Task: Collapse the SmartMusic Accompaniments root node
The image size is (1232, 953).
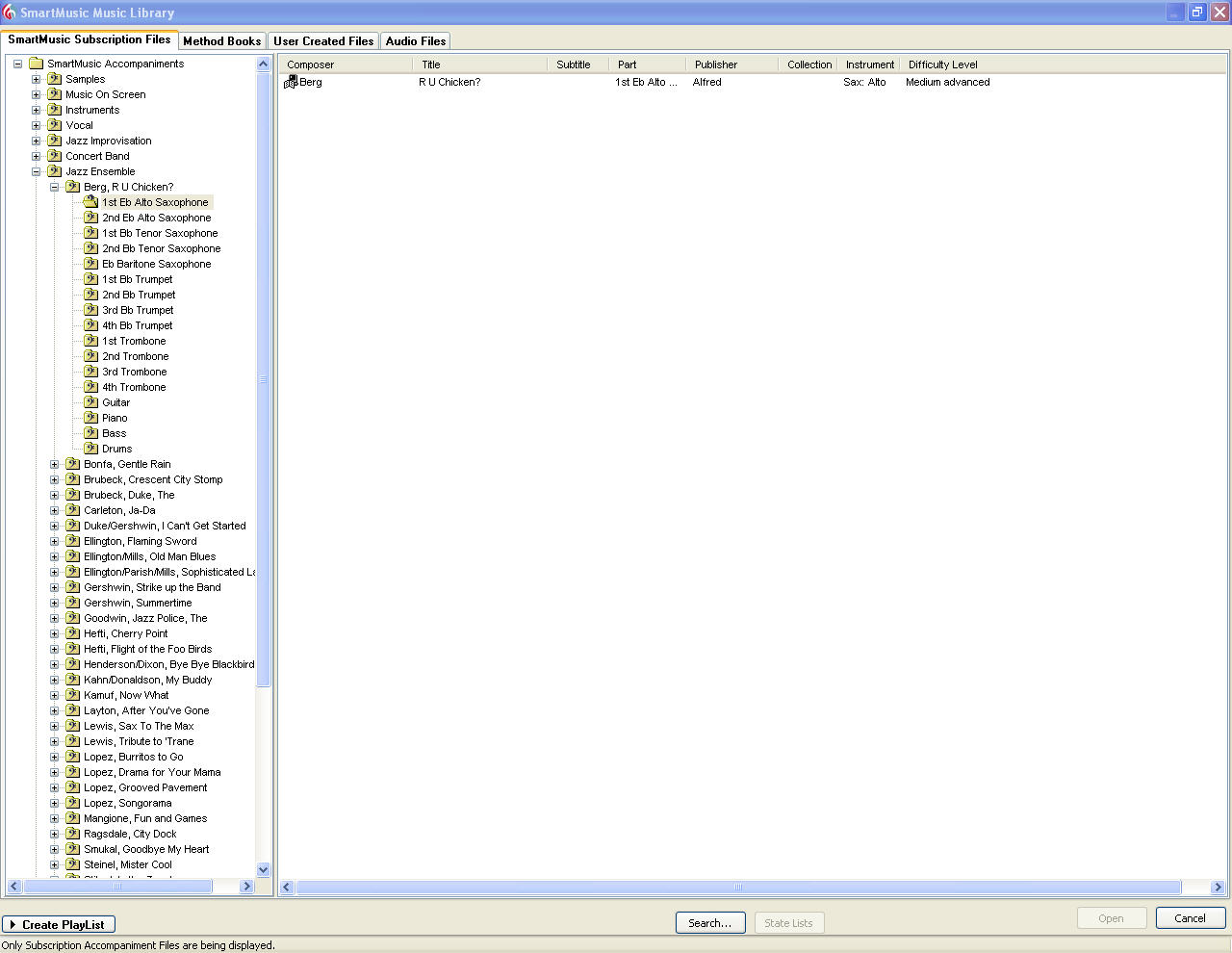Action: [x=17, y=64]
